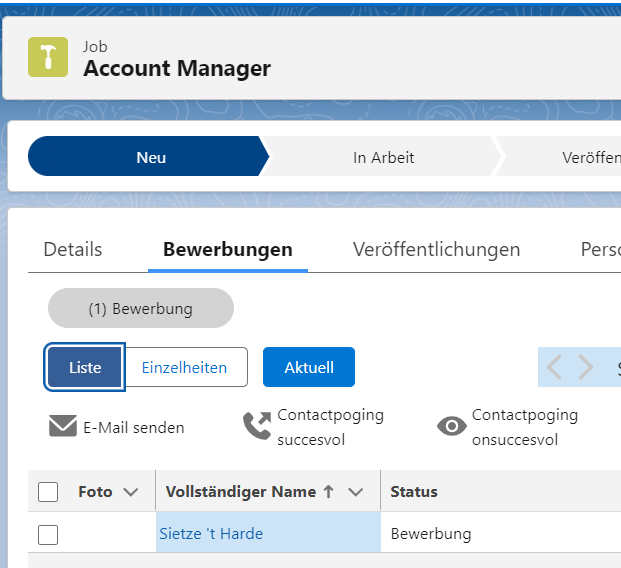The image size is (621, 568).
Task: Click the Contactpoging succesvol phone icon
Action: pyautogui.click(x=257, y=427)
